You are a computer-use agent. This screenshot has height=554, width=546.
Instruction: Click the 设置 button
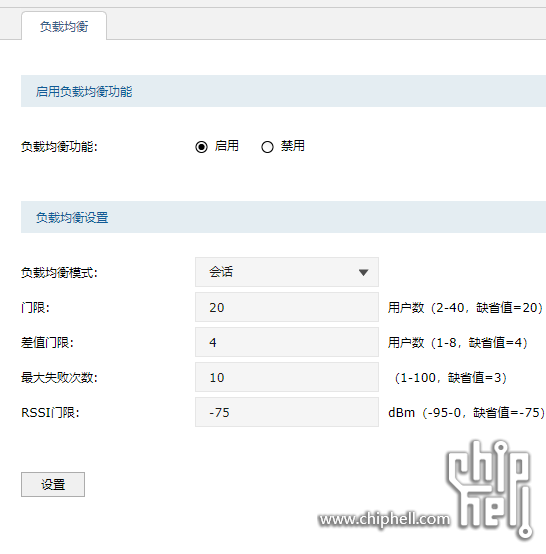point(53,484)
